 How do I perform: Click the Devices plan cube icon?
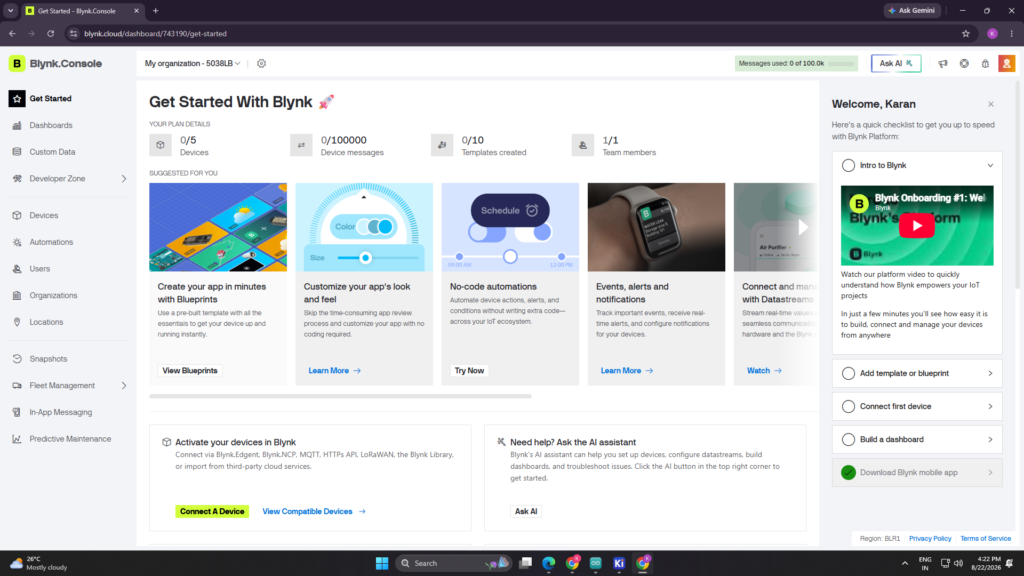click(160, 145)
